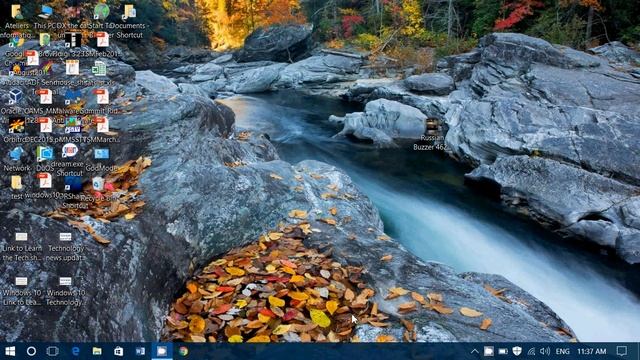Launch the MMSSTV shortcut
Viewport: 640px width, 360px height.
[73, 125]
